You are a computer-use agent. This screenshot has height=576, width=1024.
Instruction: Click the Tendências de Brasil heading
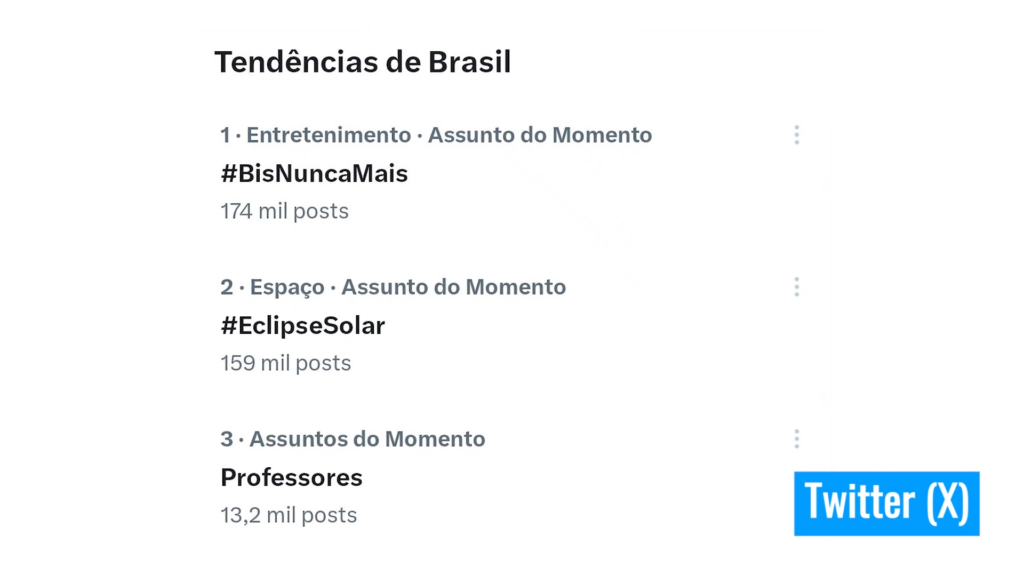pyautogui.click(x=362, y=61)
